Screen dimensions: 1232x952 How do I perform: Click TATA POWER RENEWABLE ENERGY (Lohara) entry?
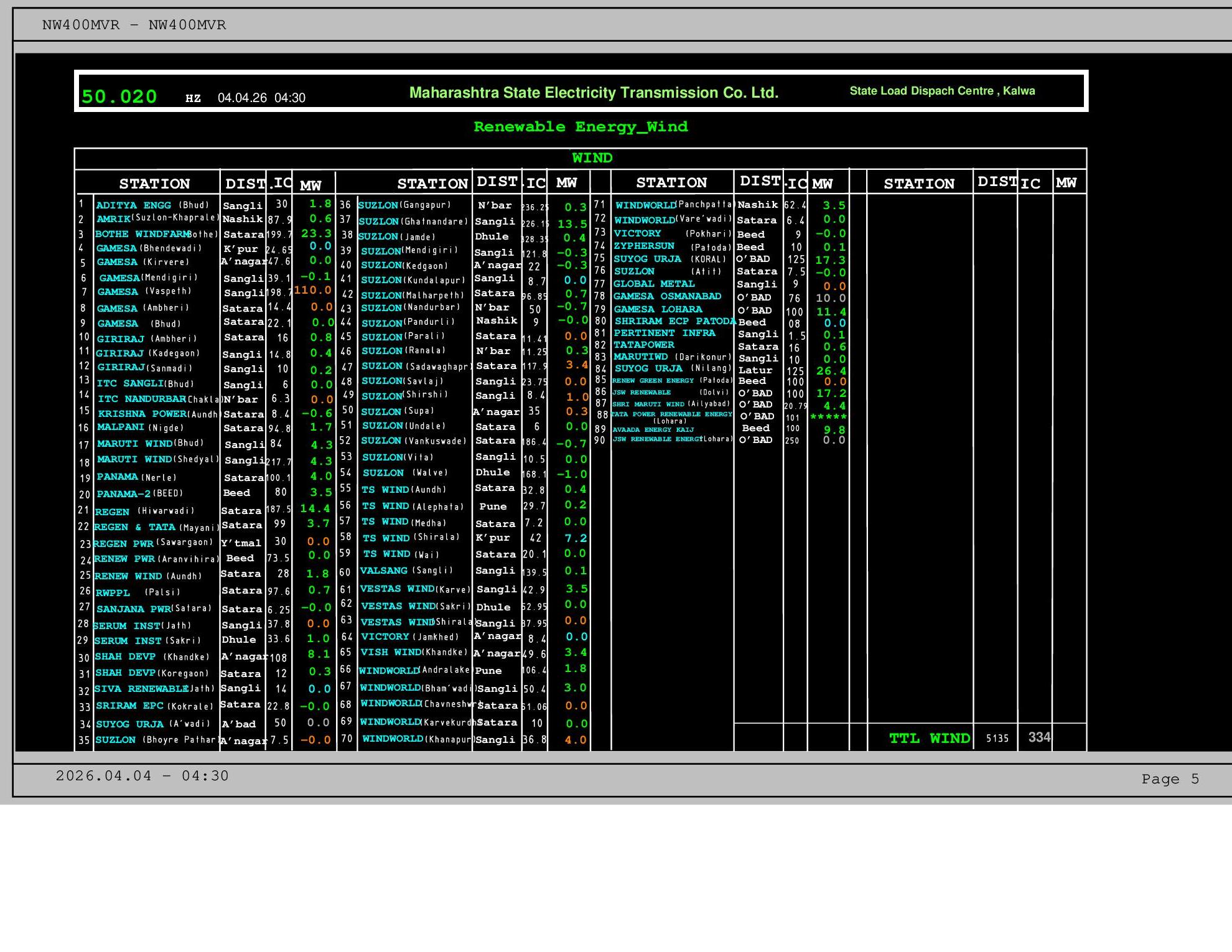[671, 416]
